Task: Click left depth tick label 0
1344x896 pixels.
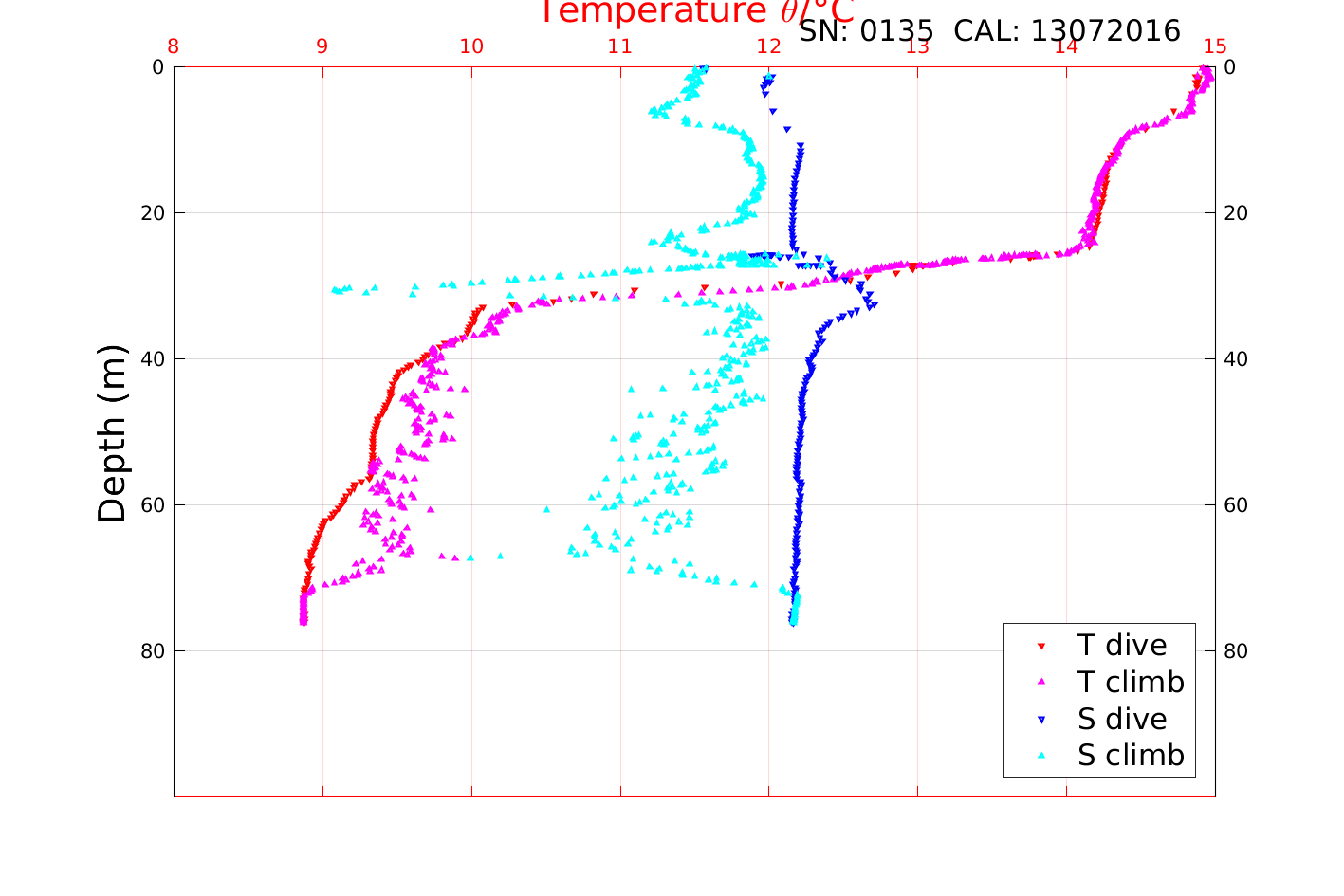Action: (x=157, y=67)
